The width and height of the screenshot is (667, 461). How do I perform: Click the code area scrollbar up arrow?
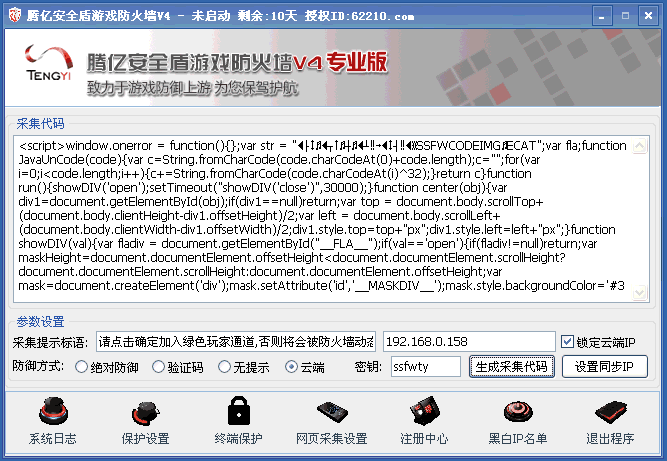pyautogui.click(x=640, y=146)
